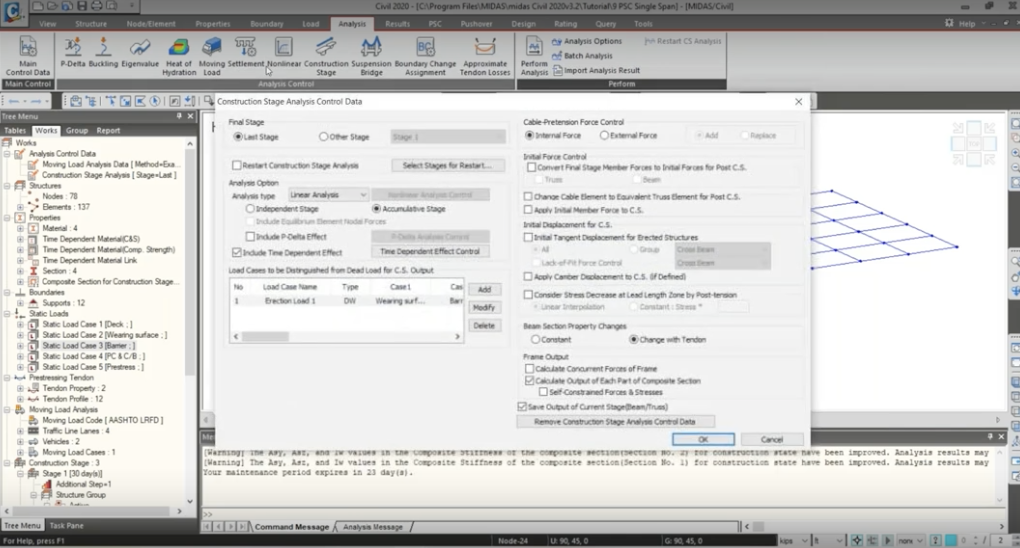Collapse Construction Stage : 3 node
The image size is (1020, 548).
(8, 463)
